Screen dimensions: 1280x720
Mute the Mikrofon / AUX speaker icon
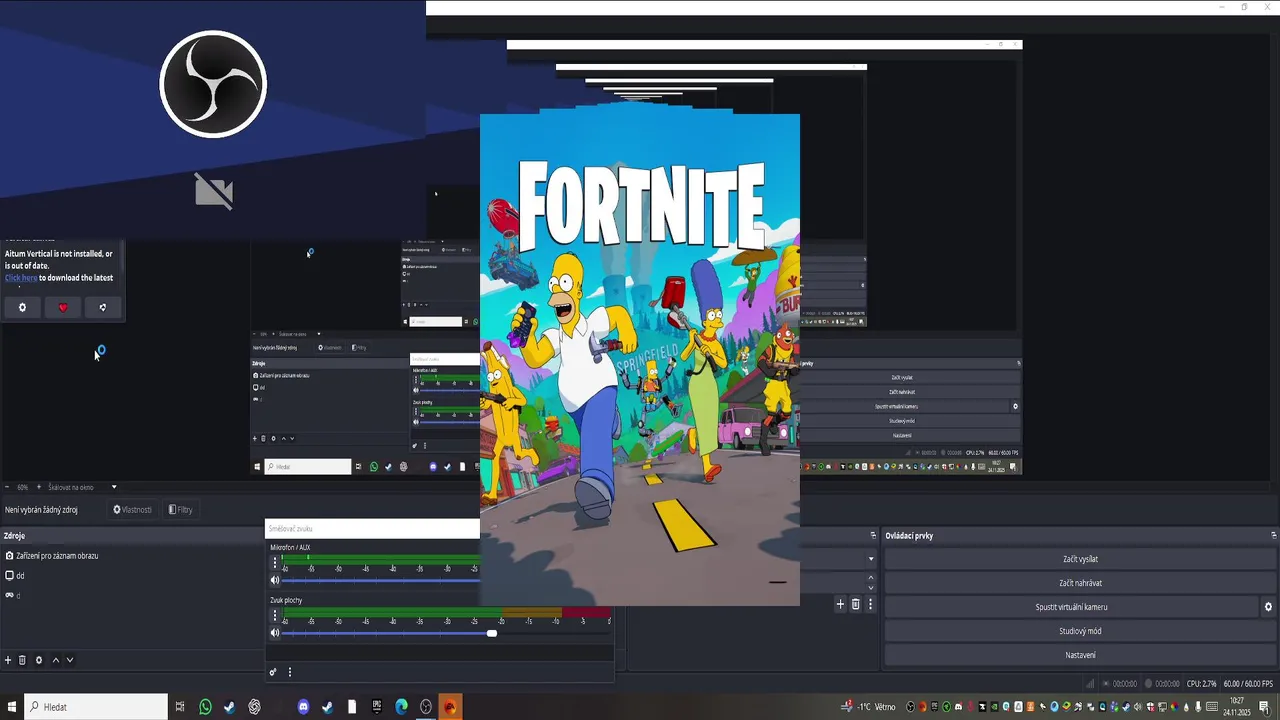click(275, 580)
